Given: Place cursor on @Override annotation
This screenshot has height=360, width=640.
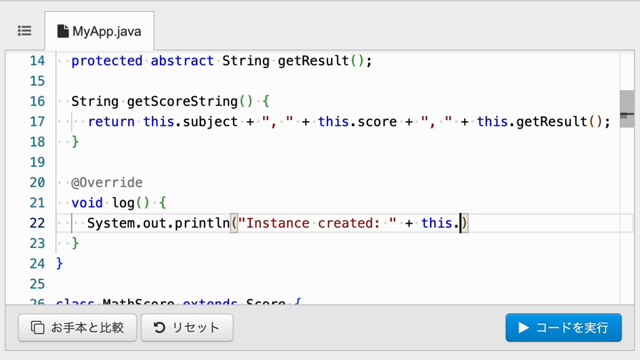Looking at the screenshot, I should click(x=107, y=182).
